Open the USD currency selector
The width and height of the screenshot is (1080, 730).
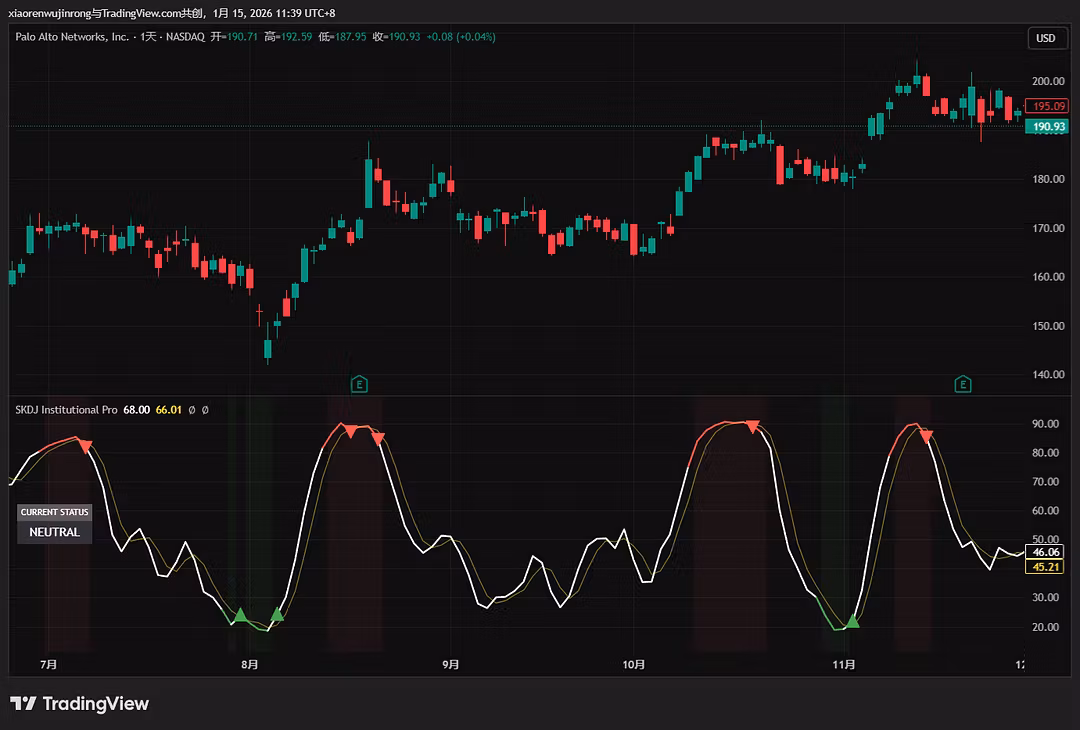1045,38
